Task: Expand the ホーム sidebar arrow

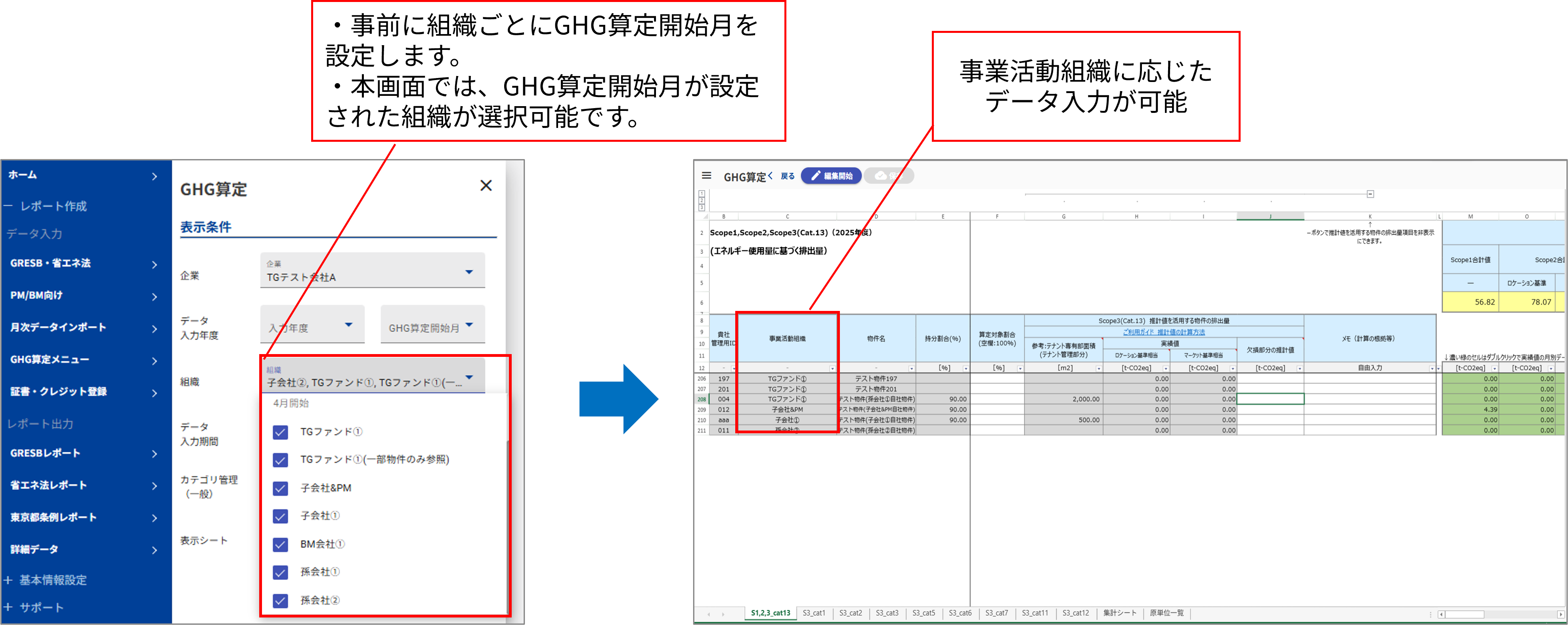Action: (154, 176)
